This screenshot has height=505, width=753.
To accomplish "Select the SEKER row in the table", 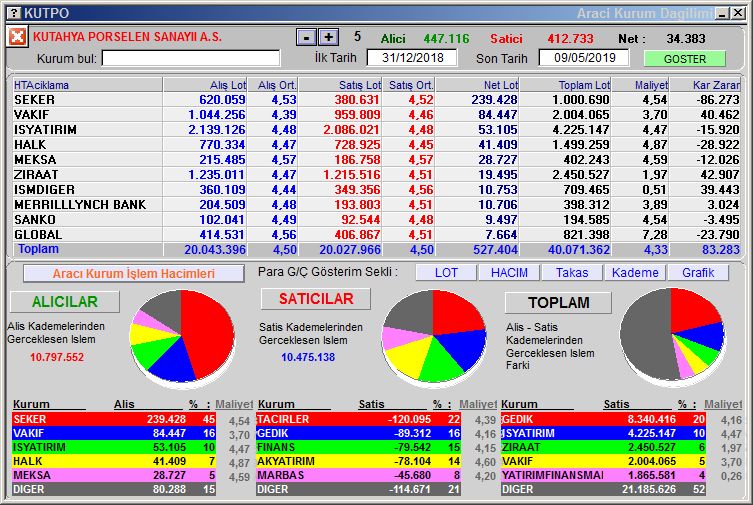I will point(376,100).
